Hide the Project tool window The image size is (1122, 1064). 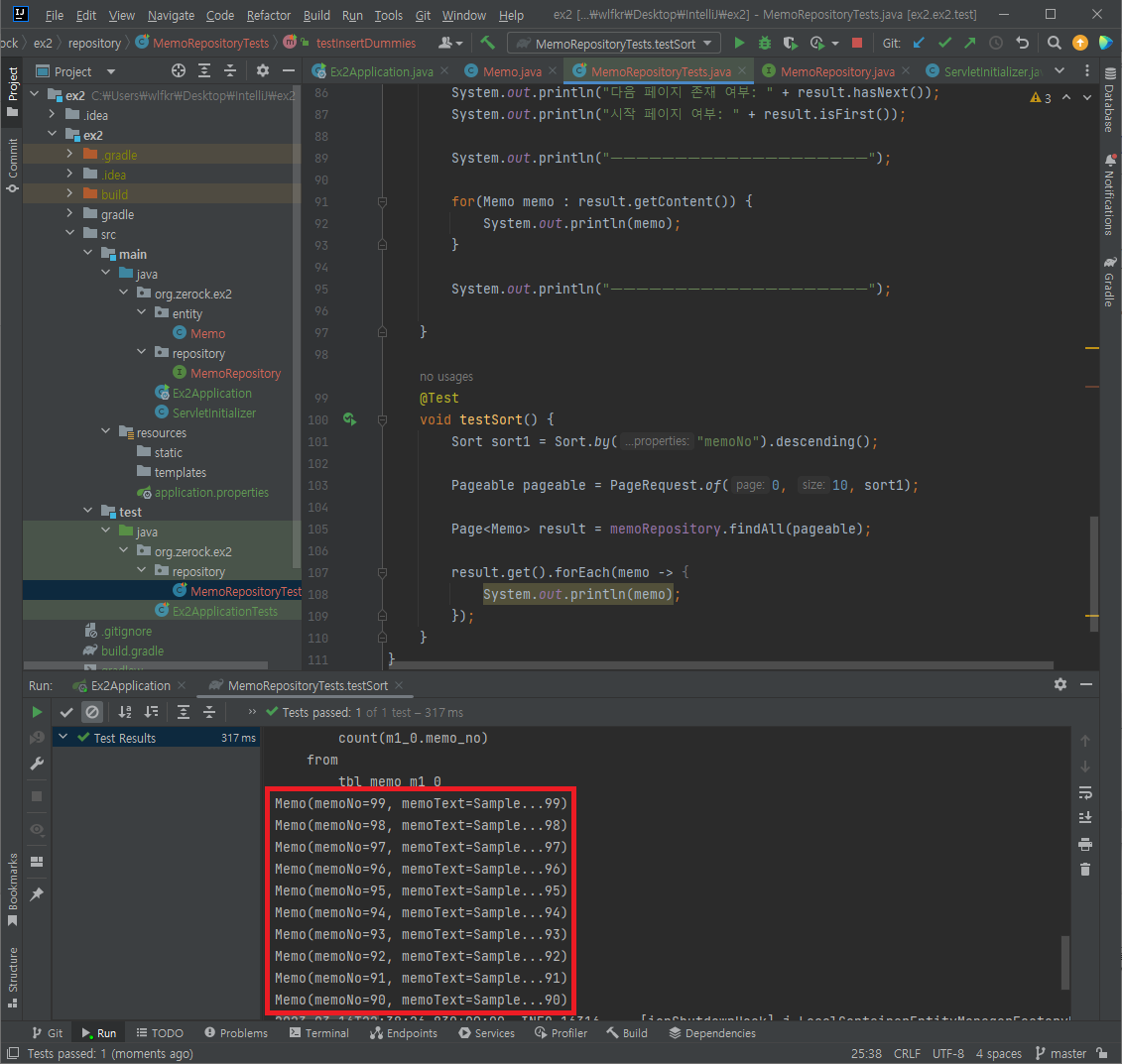point(289,70)
